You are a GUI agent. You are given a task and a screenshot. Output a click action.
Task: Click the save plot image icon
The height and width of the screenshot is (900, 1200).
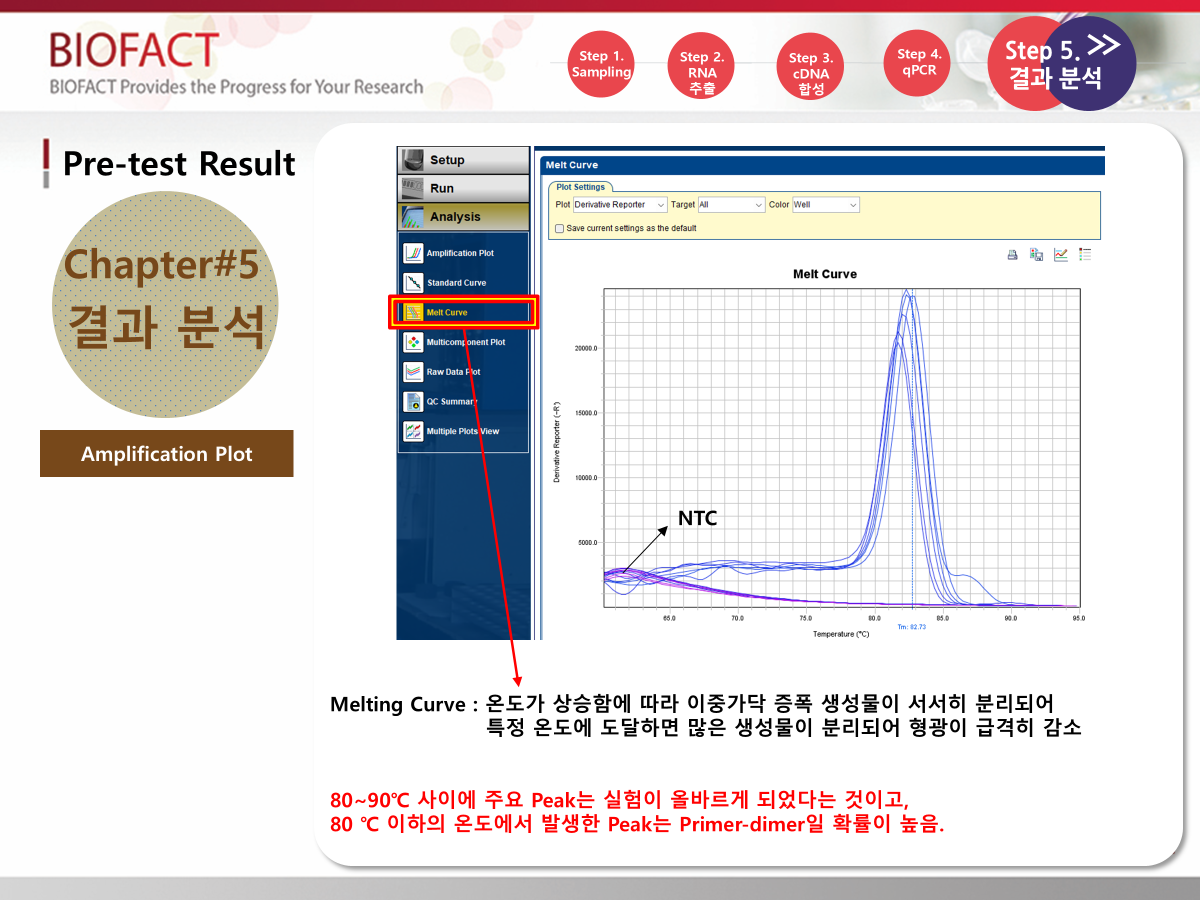[1037, 255]
